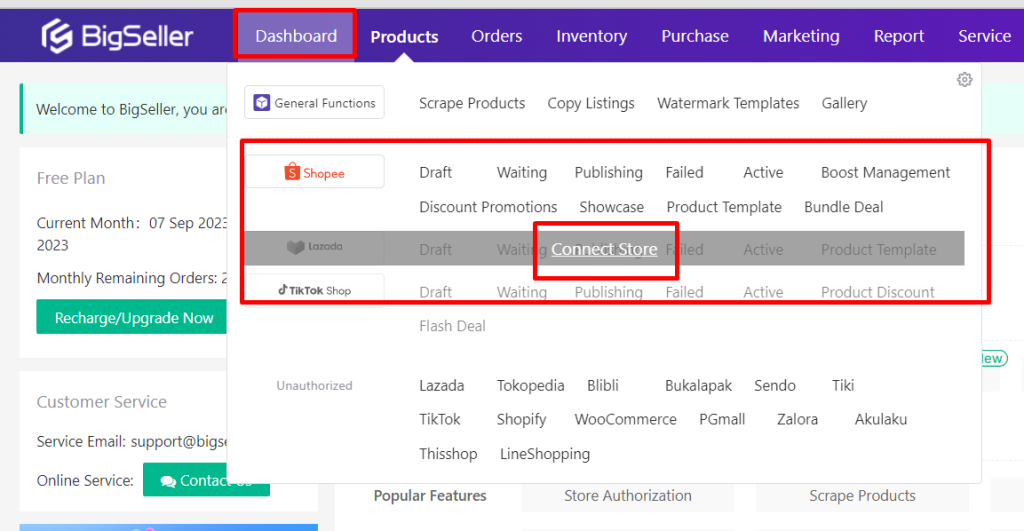Click the Shopee store icon button
Image resolution: width=1024 pixels, height=531 pixels.
click(314, 172)
